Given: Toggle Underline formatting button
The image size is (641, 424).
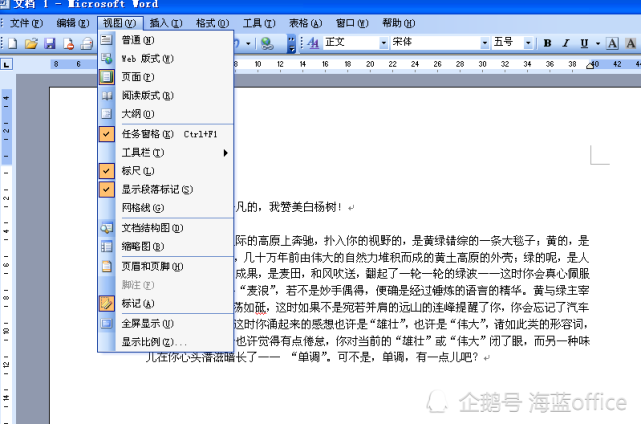Looking at the screenshot, I should point(584,43).
